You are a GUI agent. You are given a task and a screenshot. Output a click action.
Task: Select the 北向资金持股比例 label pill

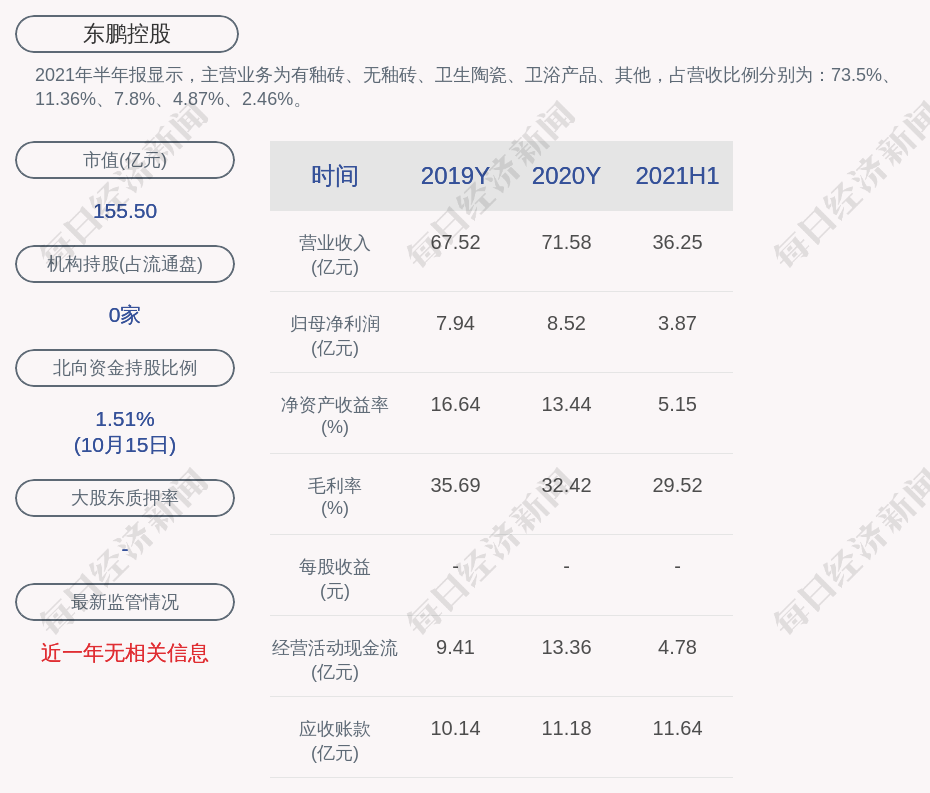click(125, 368)
